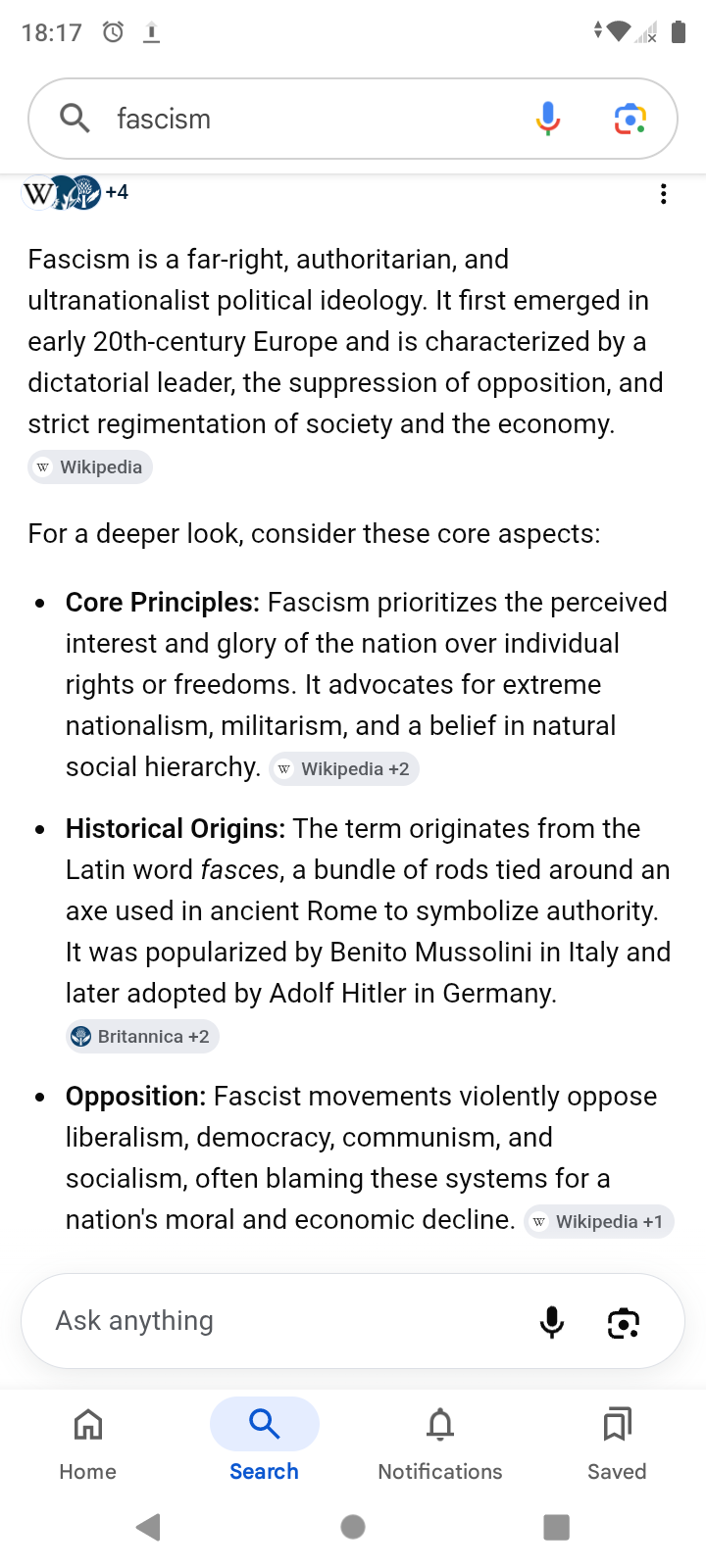Tap the voice search microphone in top search bar

click(548, 119)
